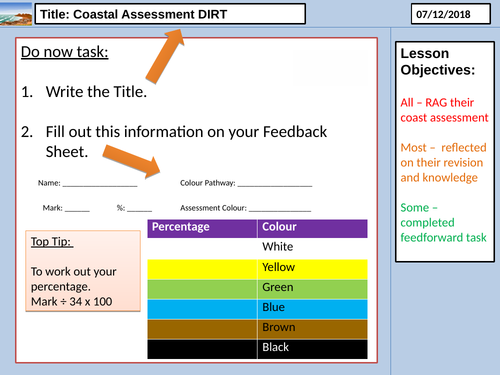
Task: Click the 'Percentage' table header cell
Action: [202, 228]
